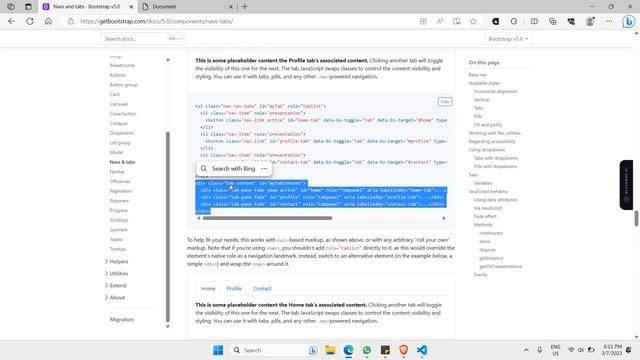Open tab actions menu icon
The width and height of the screenshot is (640, 360).
[28, 7]
